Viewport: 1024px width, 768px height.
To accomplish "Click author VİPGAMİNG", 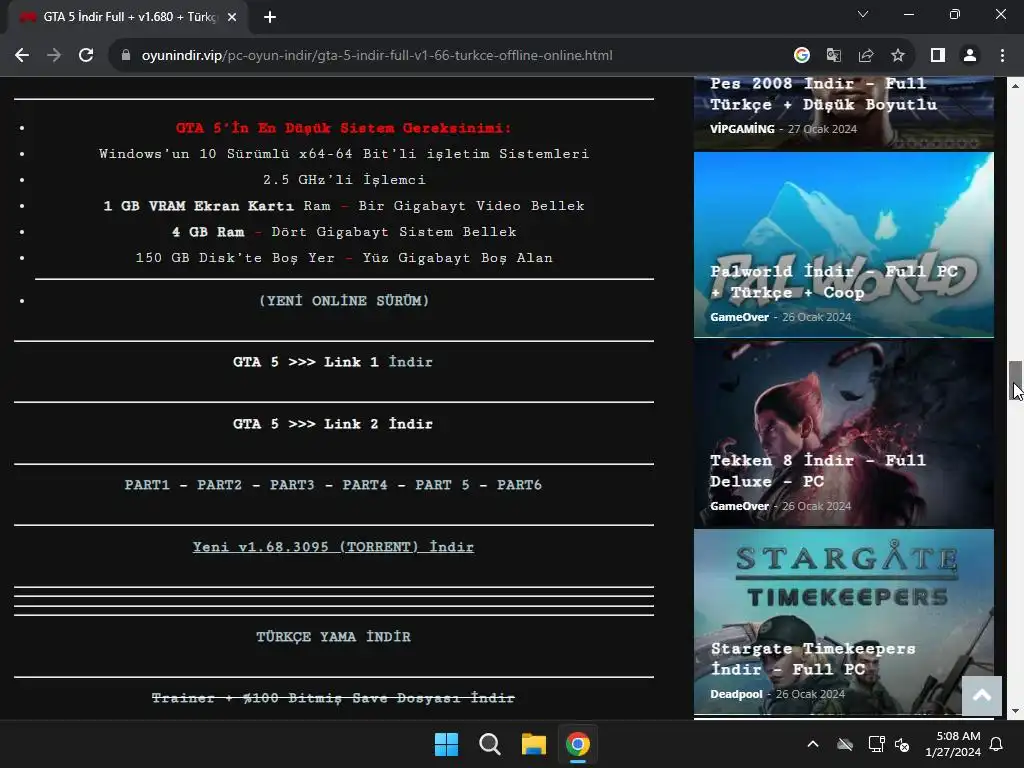I will tap(742, 129).
